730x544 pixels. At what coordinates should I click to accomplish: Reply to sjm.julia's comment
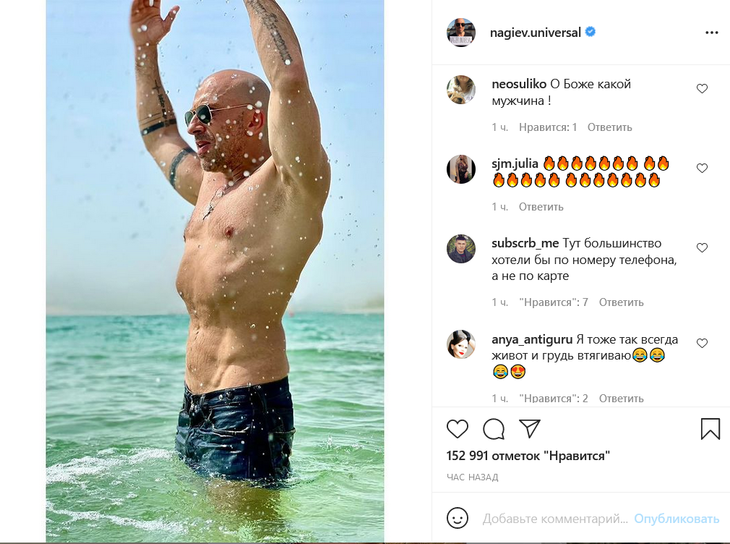541,207
